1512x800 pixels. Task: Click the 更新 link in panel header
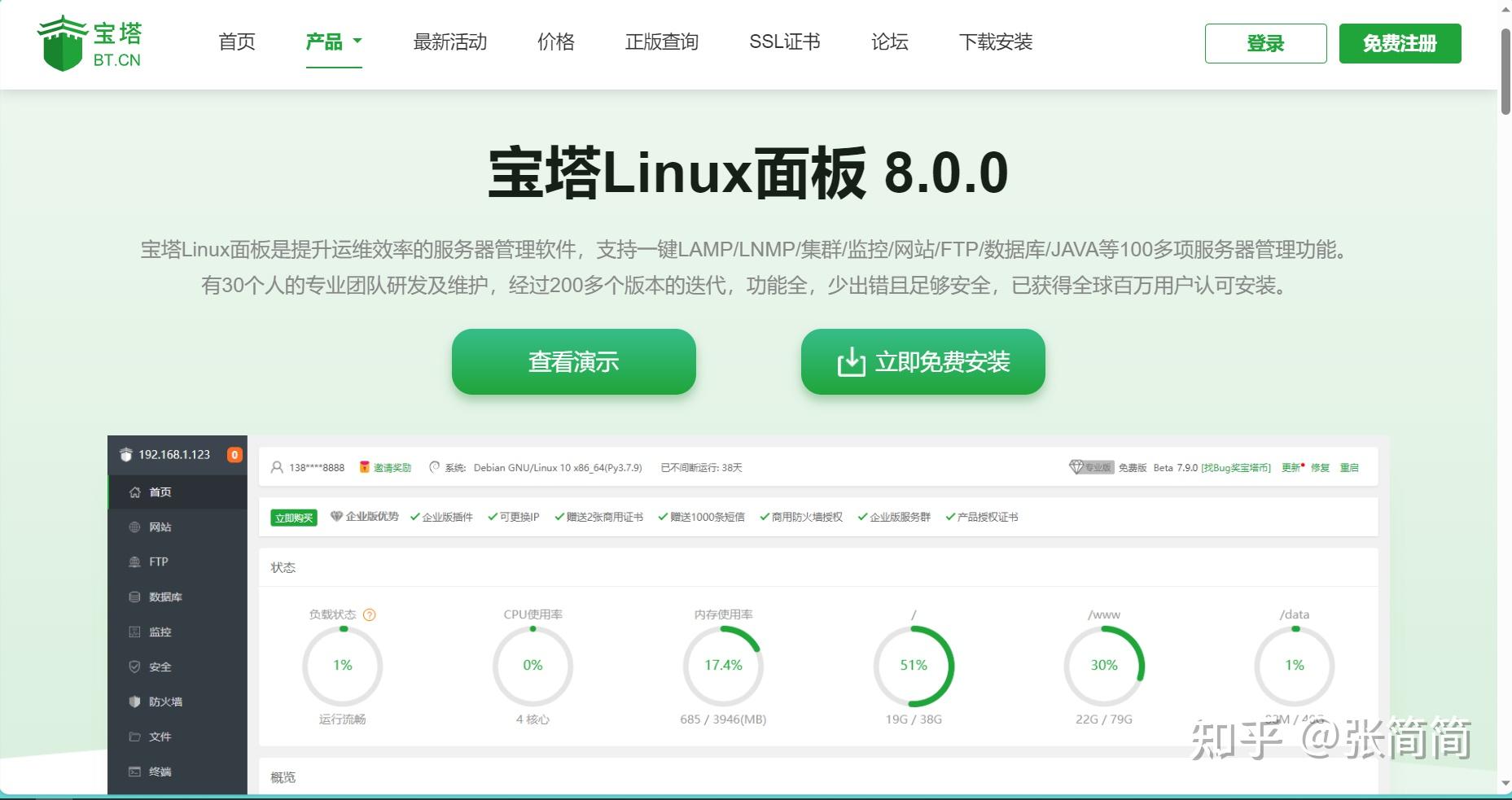coord(1291,468)
